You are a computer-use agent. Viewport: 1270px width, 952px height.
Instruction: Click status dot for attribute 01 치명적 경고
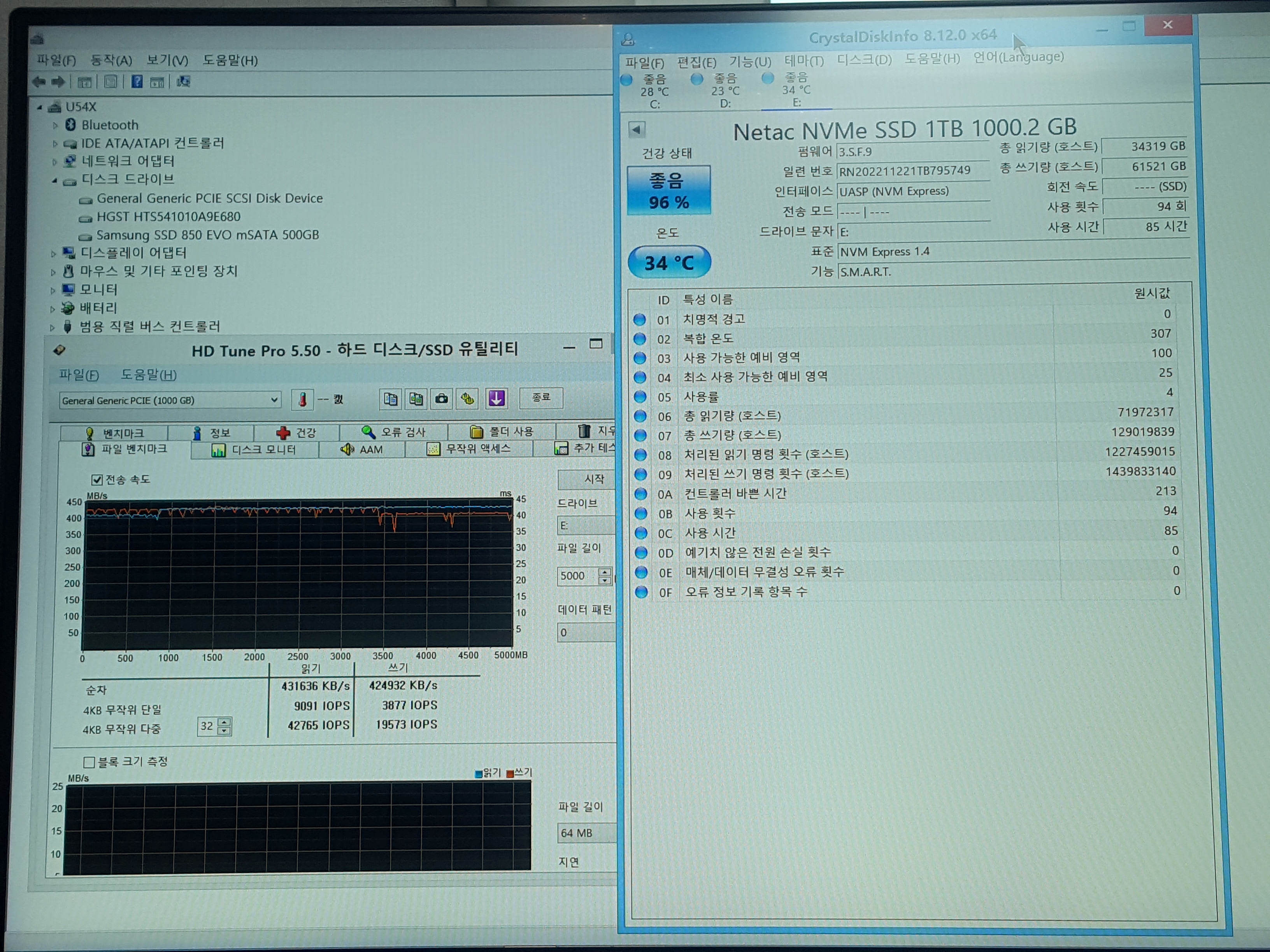click(639, 319)
